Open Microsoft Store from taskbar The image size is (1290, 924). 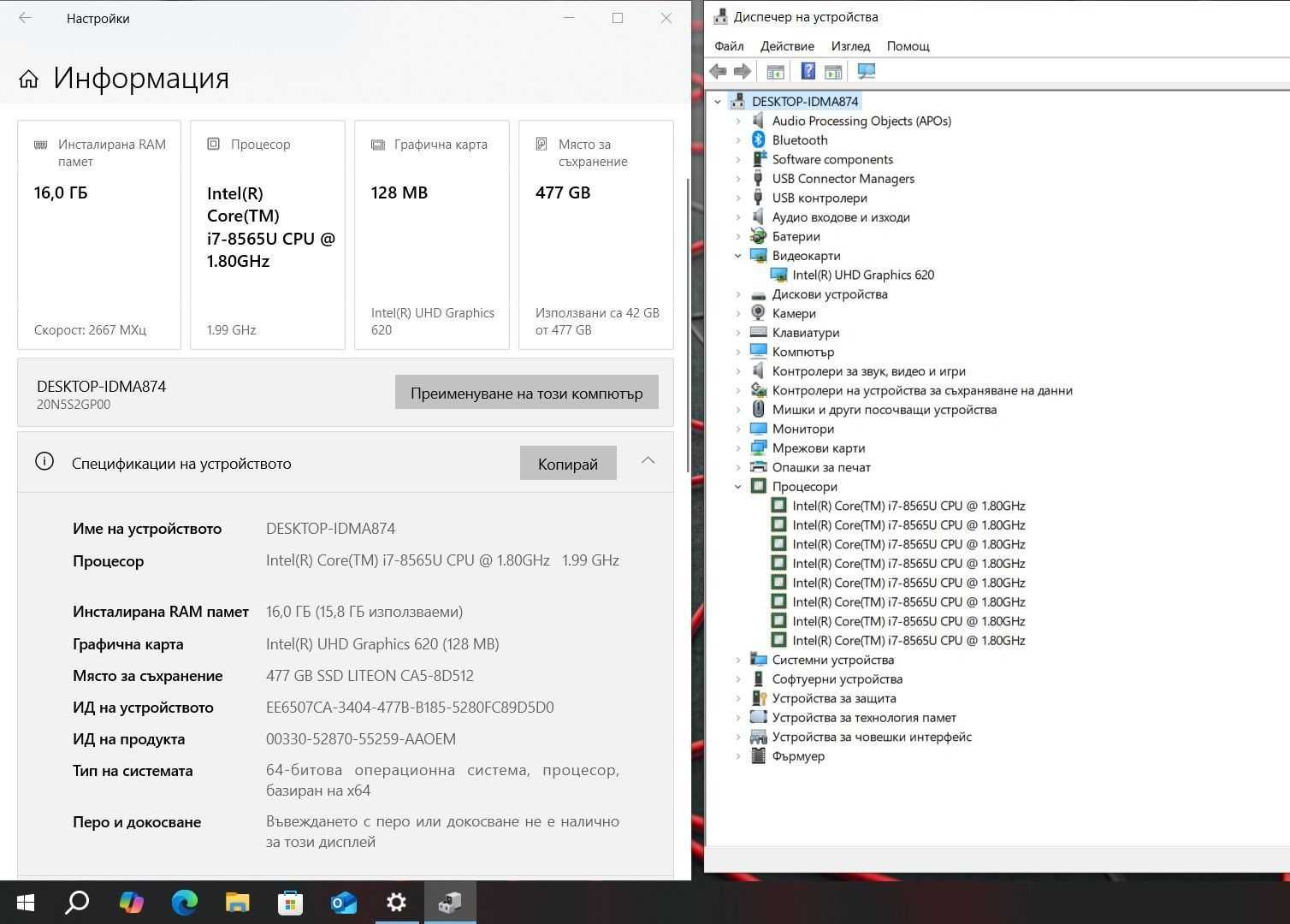point(290,902)
